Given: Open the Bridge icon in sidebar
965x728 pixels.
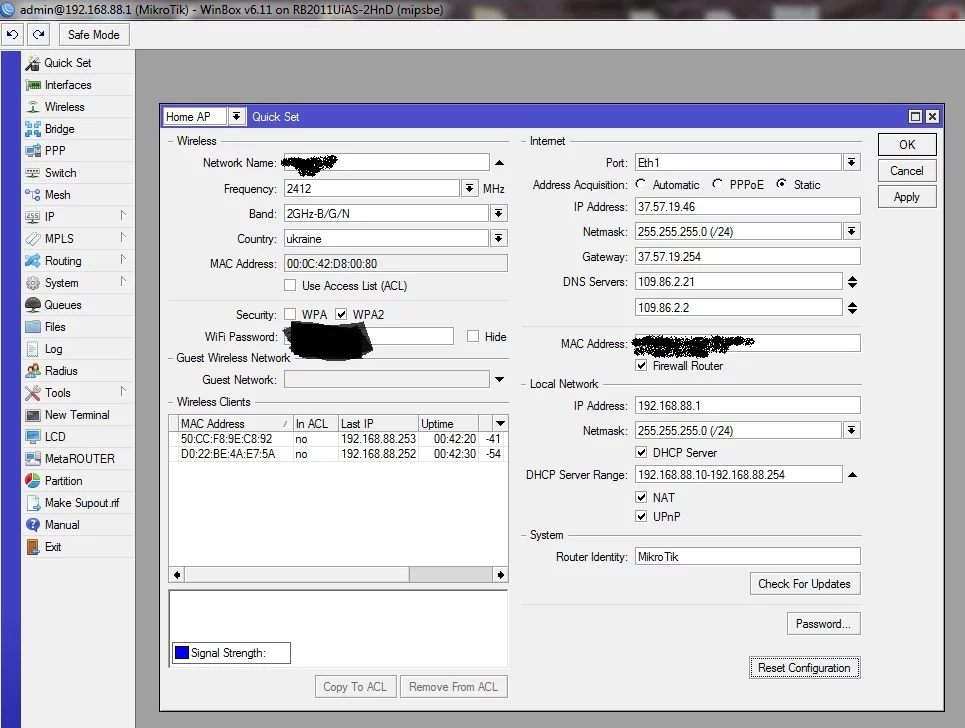Looking at the screenshot, I should pos(32,129).
